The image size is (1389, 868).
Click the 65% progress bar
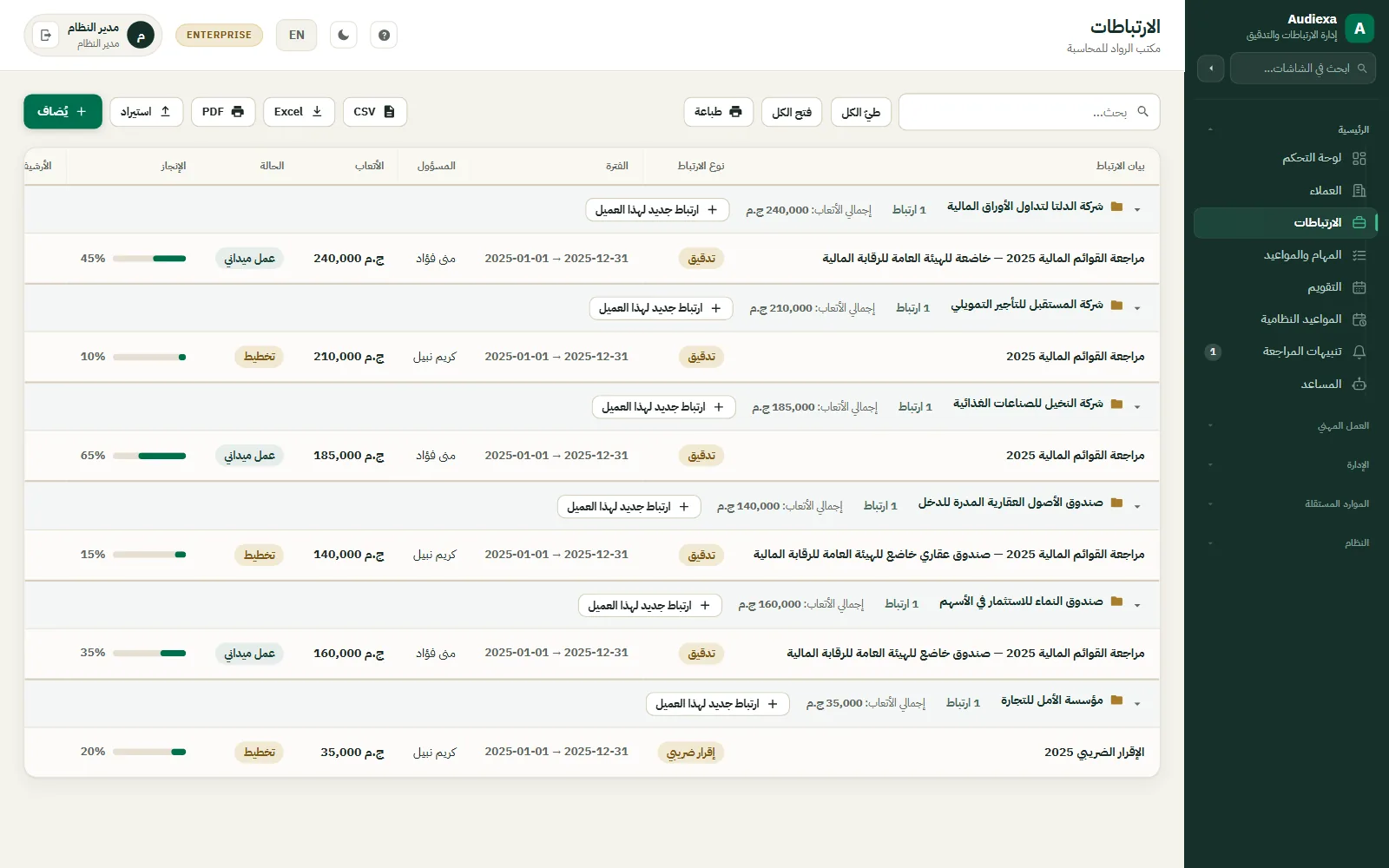149,456
